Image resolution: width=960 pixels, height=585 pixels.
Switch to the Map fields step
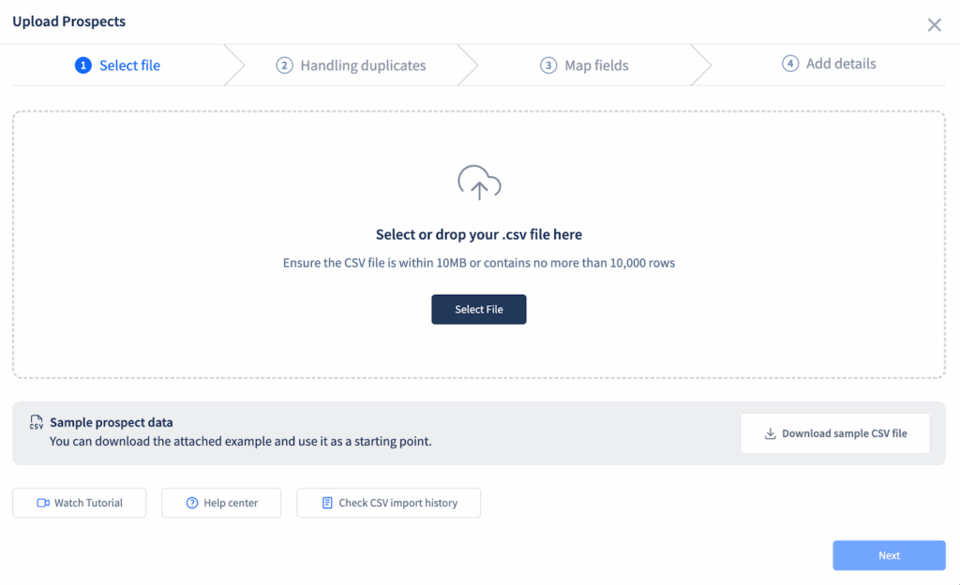tap(596, 65)
